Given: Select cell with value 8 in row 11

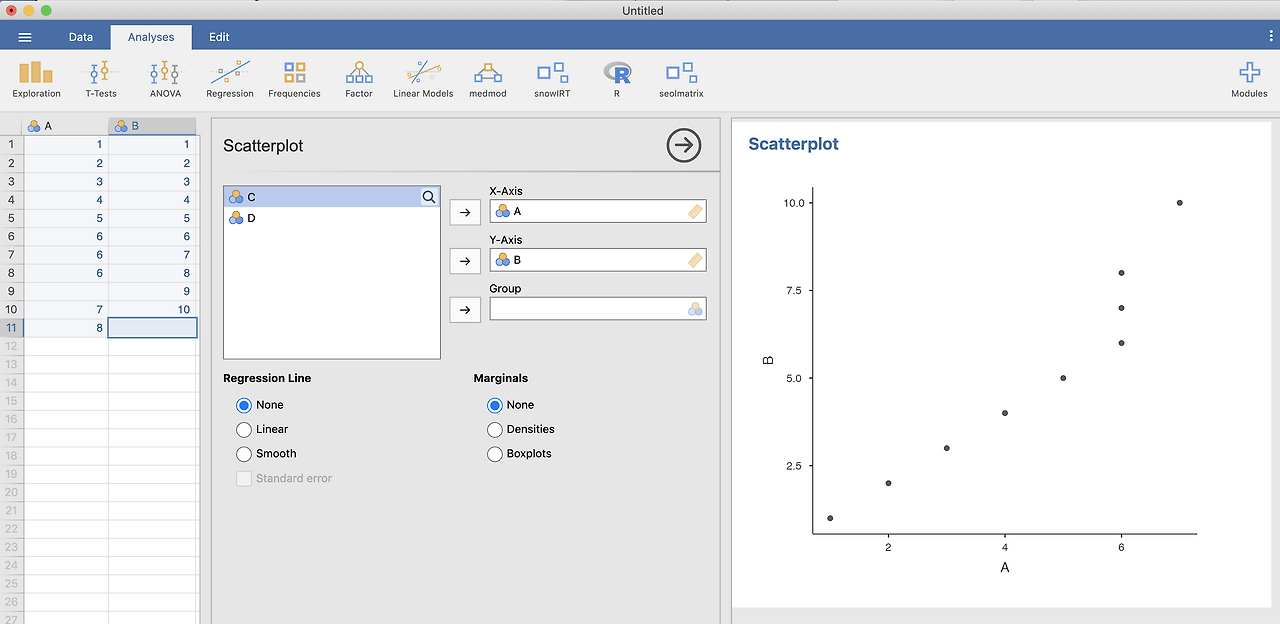Looking at the screenshot, I should pos(65,327).
